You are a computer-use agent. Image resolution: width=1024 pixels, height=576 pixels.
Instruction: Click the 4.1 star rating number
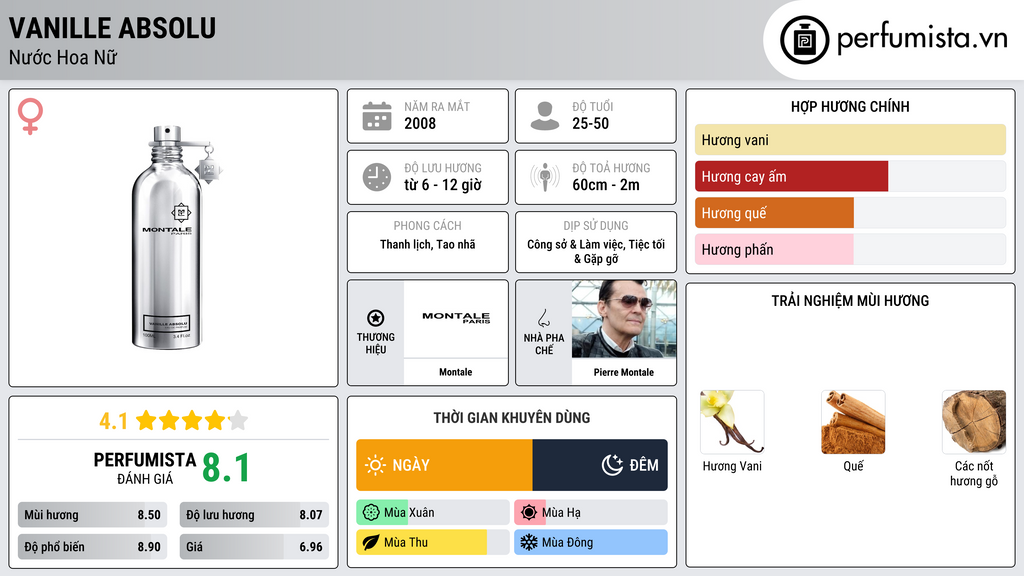click(114, 421)
